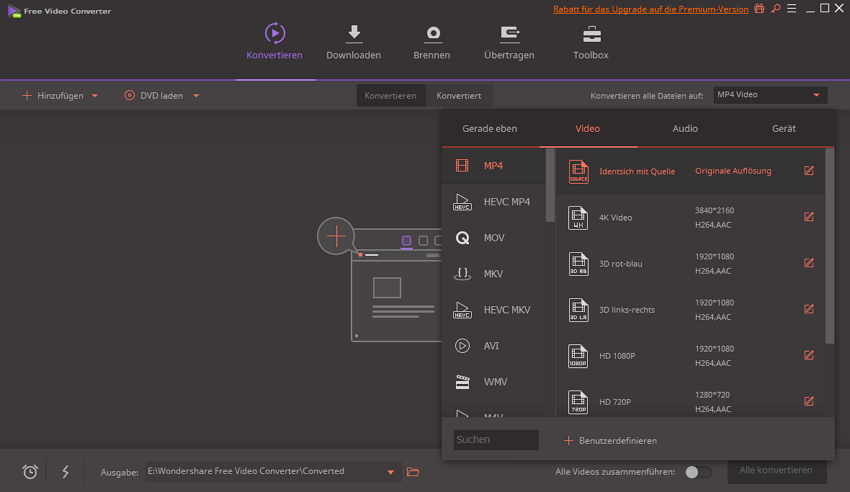850x492 pixels.
Task: Edit the 3D rot-blau preset
Action: (x=809, y=263)
